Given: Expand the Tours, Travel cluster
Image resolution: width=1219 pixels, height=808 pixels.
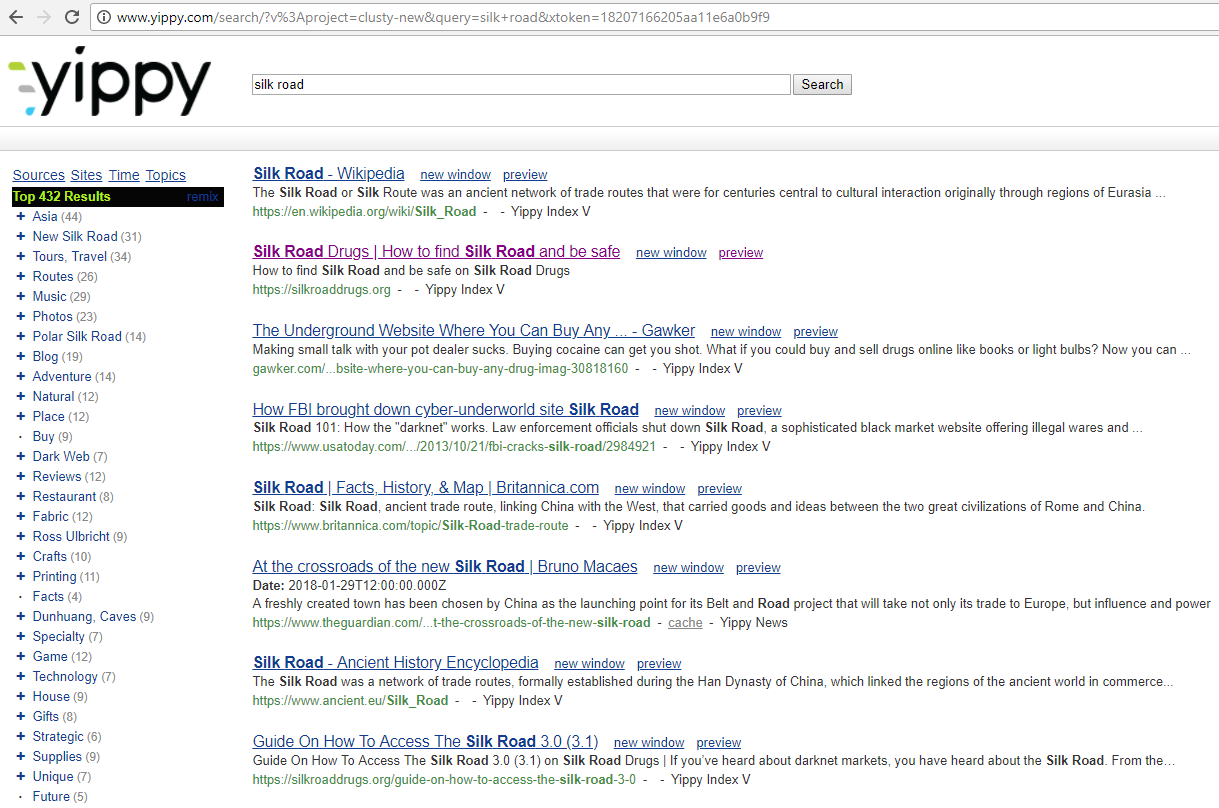Looking at the screenshot, I should [x=21, y=256].
